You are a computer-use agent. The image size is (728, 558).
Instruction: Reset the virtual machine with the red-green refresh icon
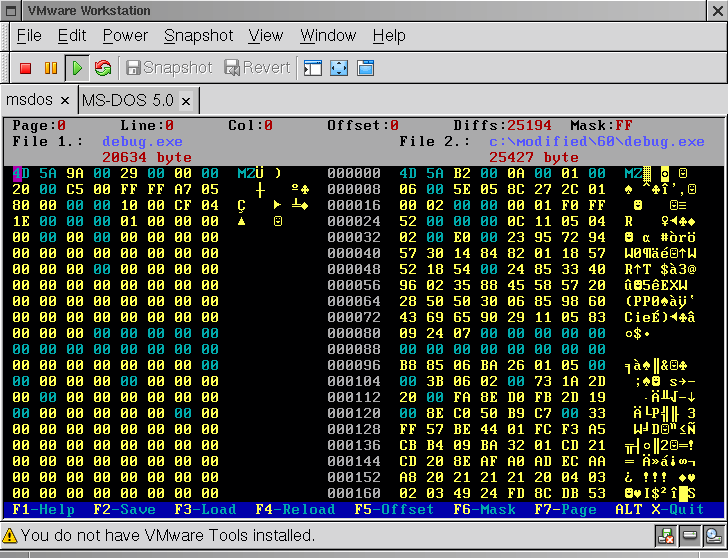pos(103,68)
